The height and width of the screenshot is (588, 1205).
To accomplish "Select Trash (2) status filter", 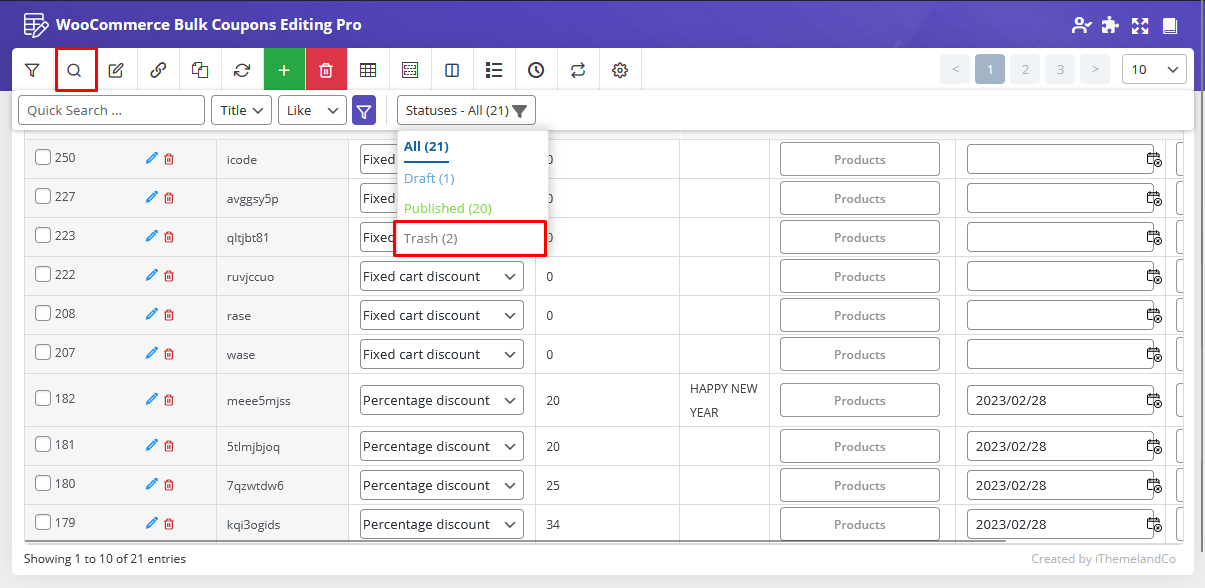I will coord(431,239).
